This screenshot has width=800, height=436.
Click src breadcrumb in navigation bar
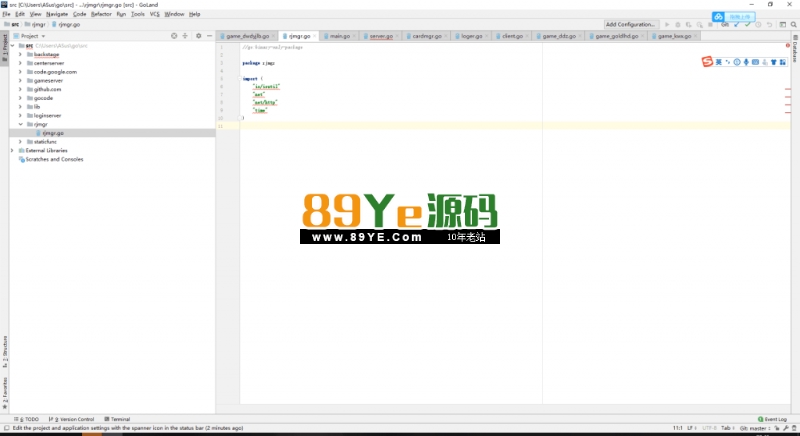[x=12, y=24]
